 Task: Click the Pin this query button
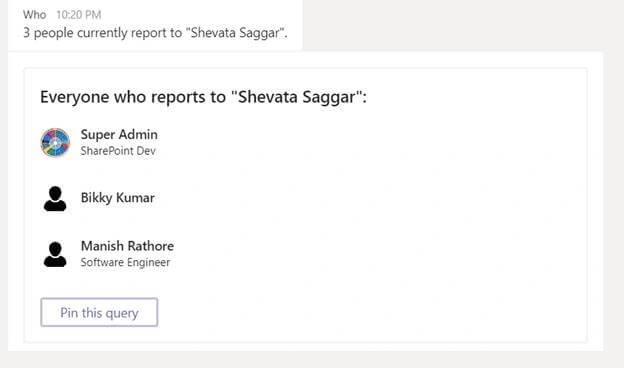coord(99,312)
